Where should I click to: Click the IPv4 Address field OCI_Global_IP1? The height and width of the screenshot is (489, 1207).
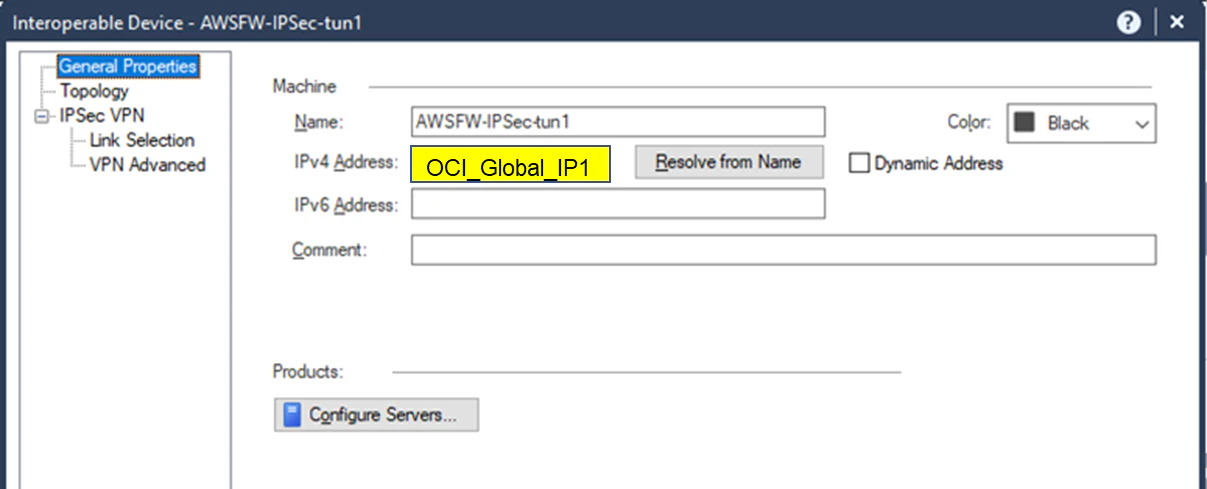tap(510, 167)
